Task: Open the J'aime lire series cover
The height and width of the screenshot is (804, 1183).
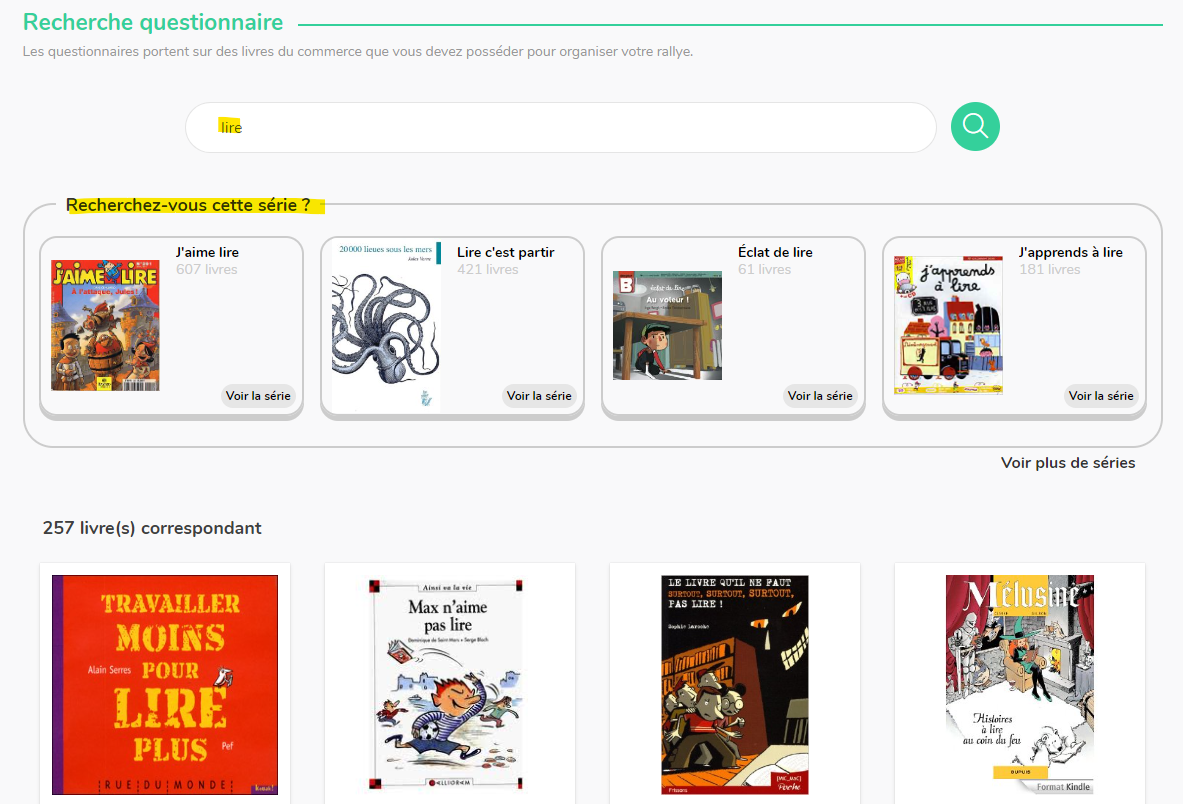Action: point(105,325)
